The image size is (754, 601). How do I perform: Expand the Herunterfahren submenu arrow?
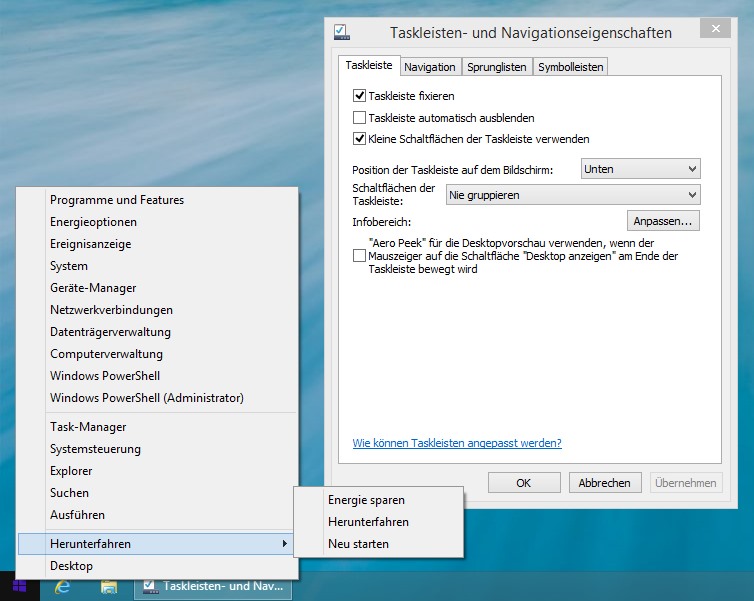[285, 543]
